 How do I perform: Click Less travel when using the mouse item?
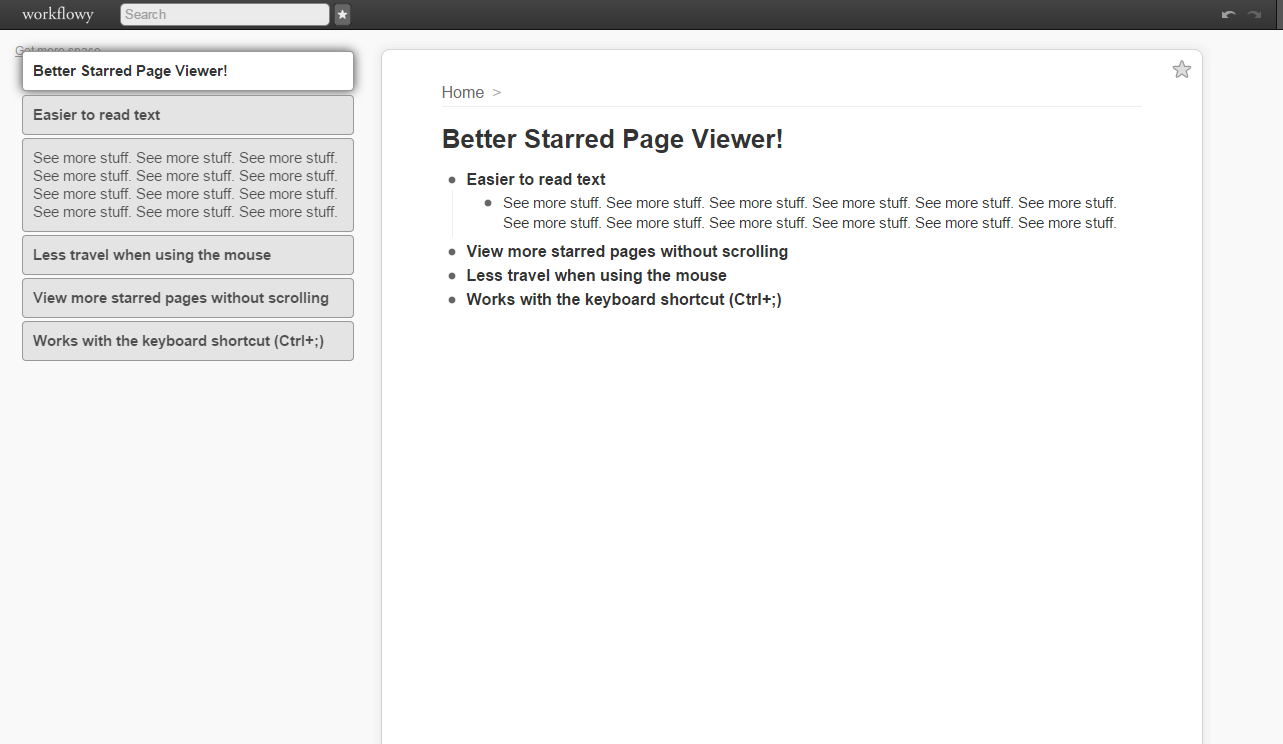pyautogui.click(x=597, y=276)
